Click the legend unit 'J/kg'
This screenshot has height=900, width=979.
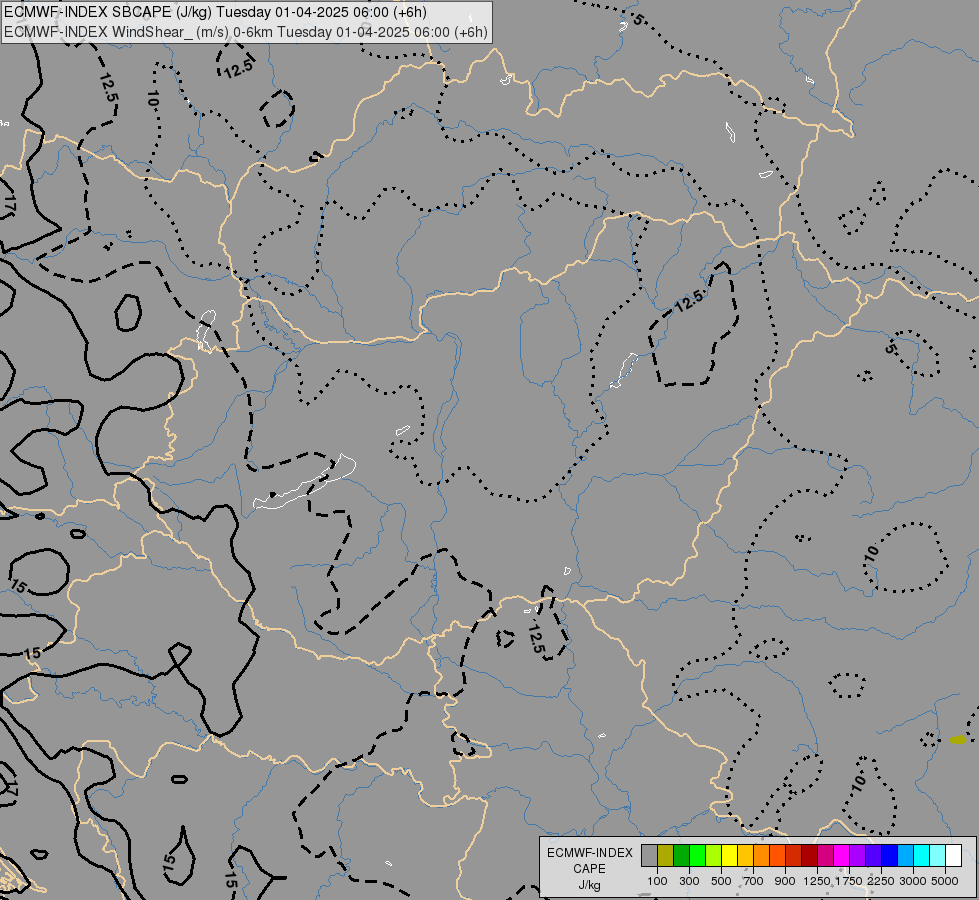[x=589, y=885]
